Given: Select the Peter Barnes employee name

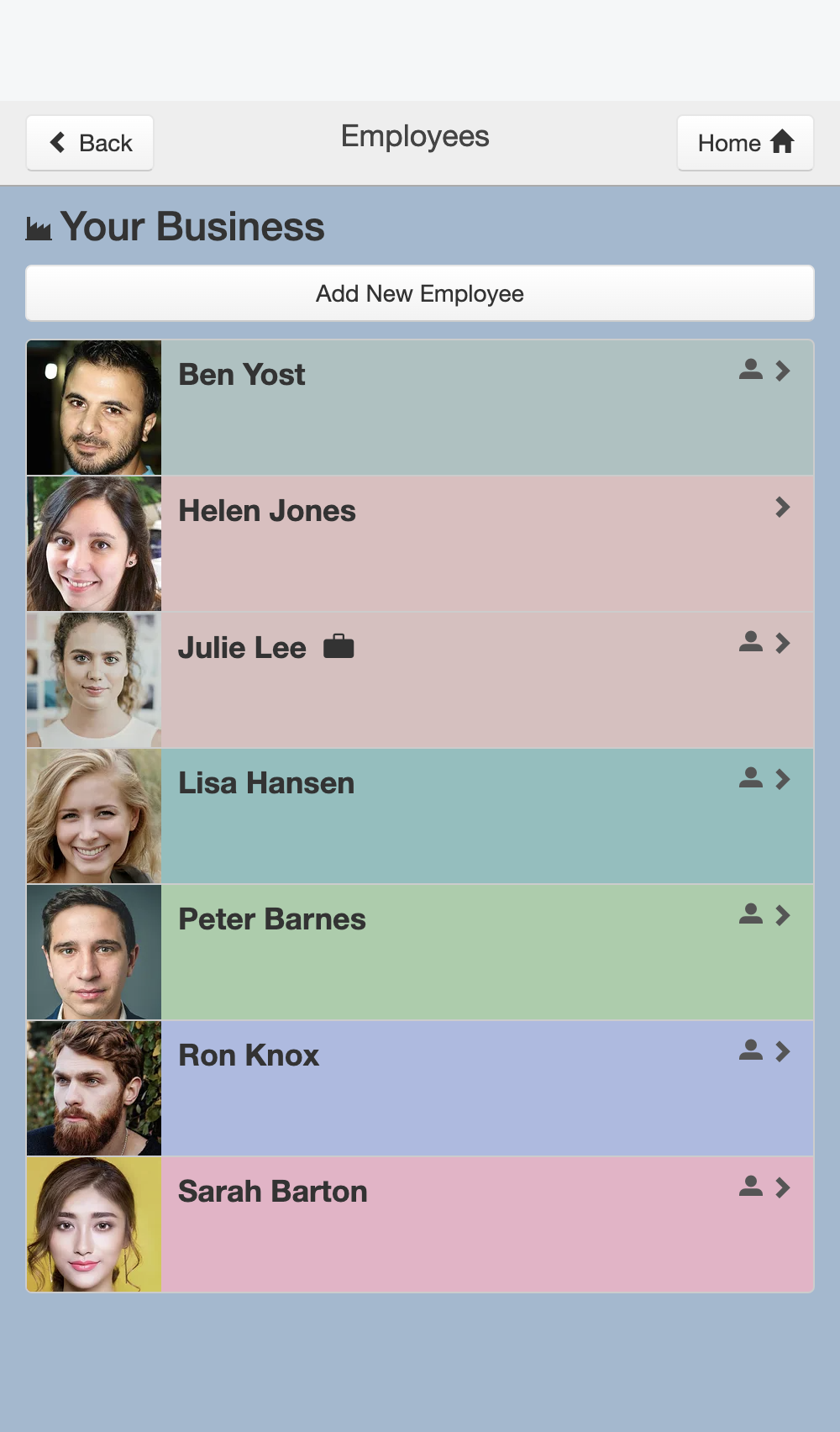Looking at the screenshot, I should pyautogui.click(x=272, y=919).
